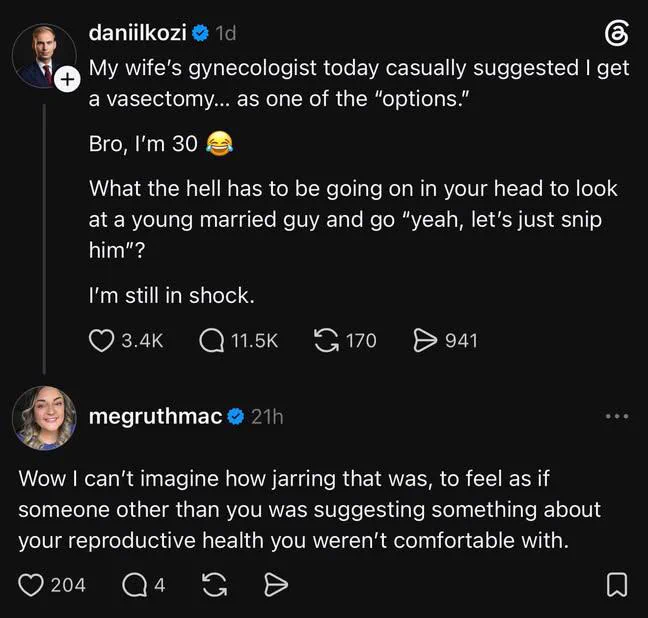This screenshot has height=618, width=648.
Task: View megruthmac's profile picture
Action: (44, 418)
